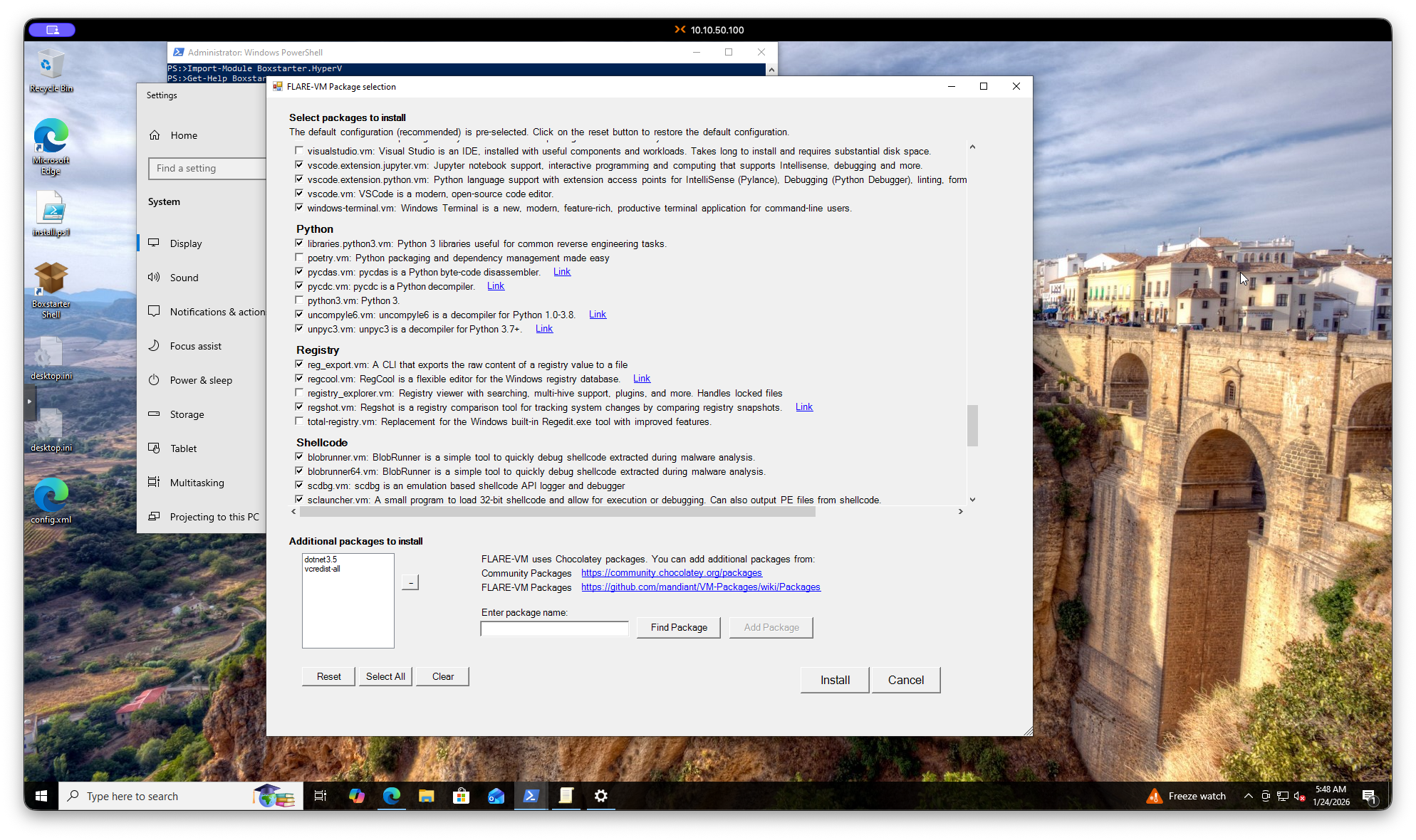Viewport: 1416px width, 840px height.
Task: Click Microsoft Store taskbar icon
Action: pyautogui.click(x=461, y=796)
